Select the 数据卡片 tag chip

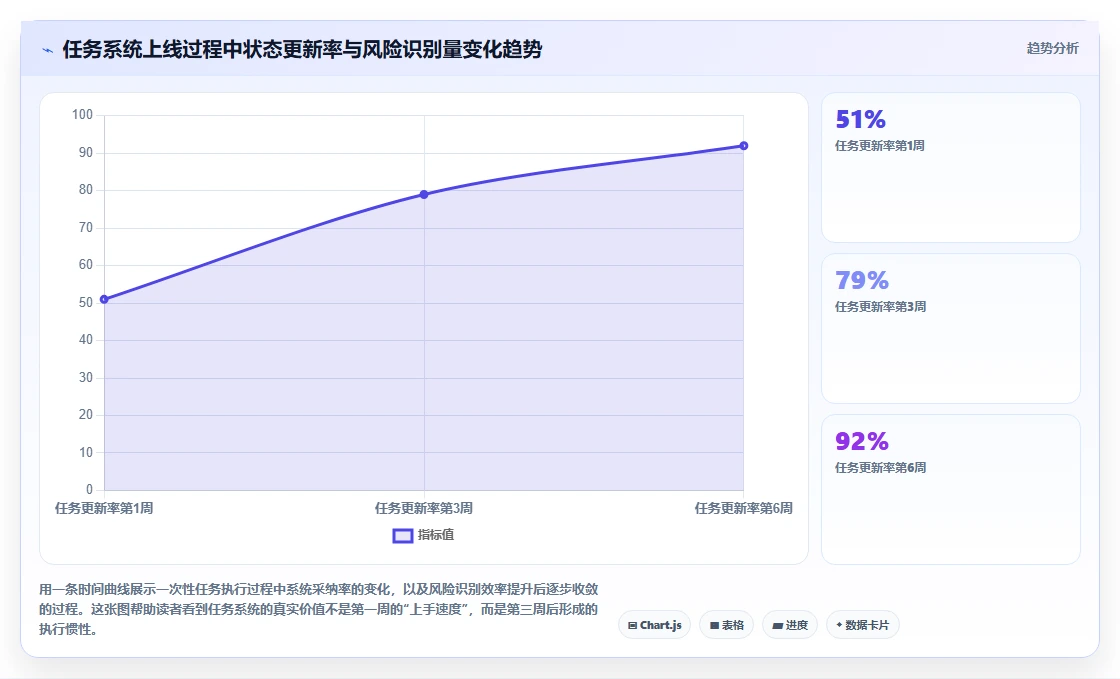coord(863,625)
